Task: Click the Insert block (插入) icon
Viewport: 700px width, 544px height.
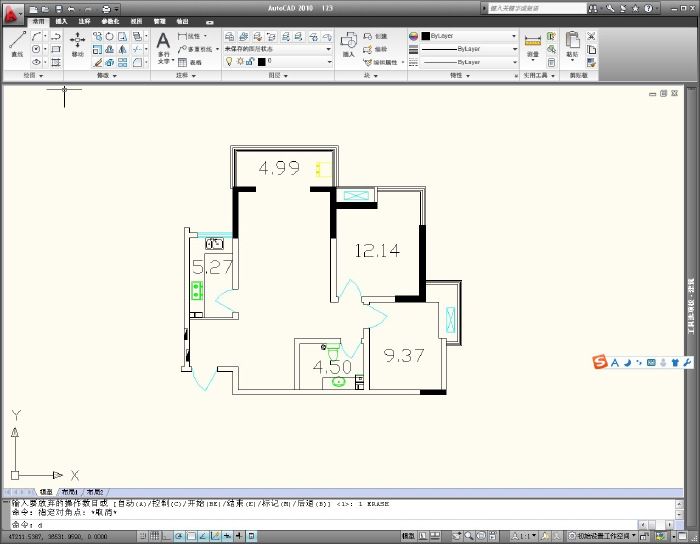Action: click(348, 44)
